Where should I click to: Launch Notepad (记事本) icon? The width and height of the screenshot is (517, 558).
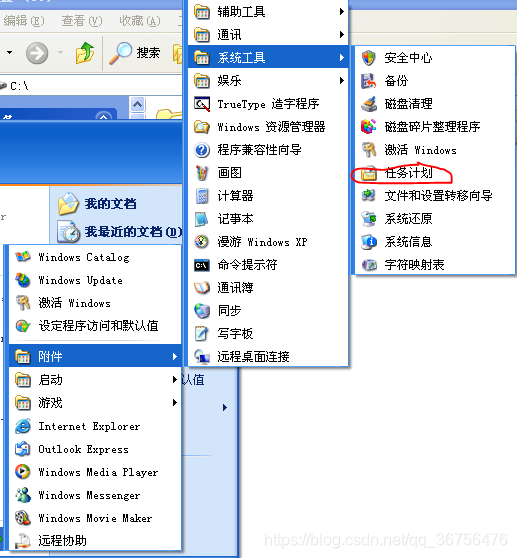coord(202,219)
